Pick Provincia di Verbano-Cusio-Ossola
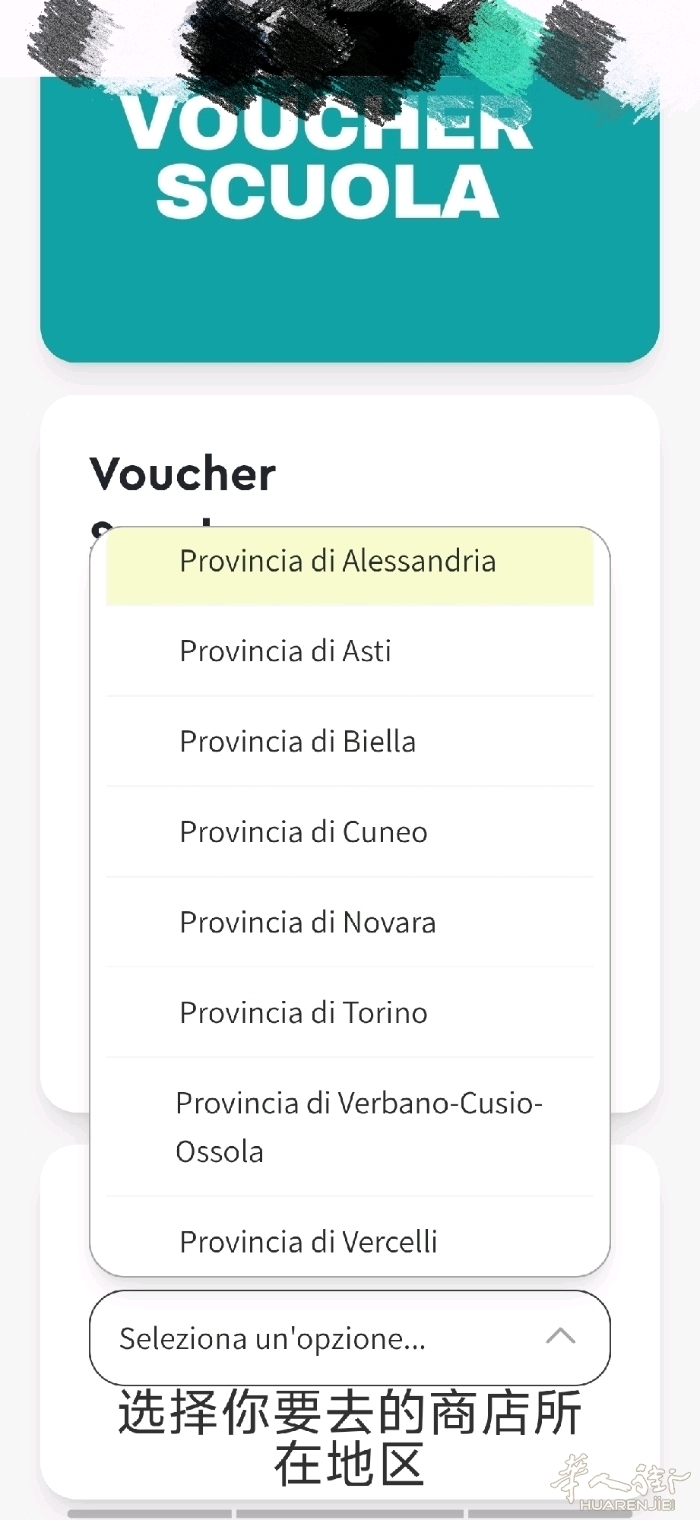Viewport: 700px width, 1520px height. [350, 1127]
